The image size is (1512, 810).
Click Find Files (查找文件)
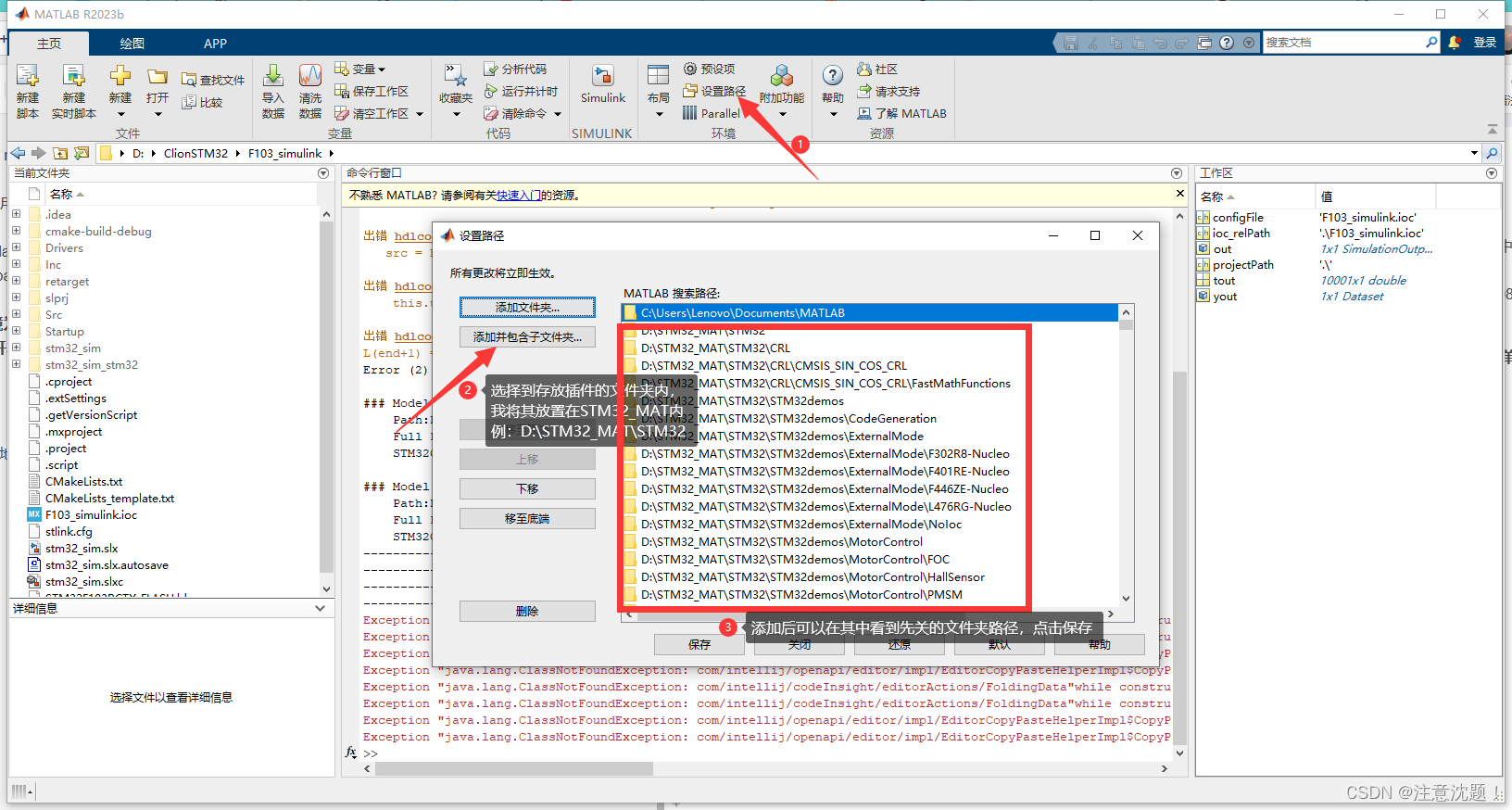[x=213, y=80]
